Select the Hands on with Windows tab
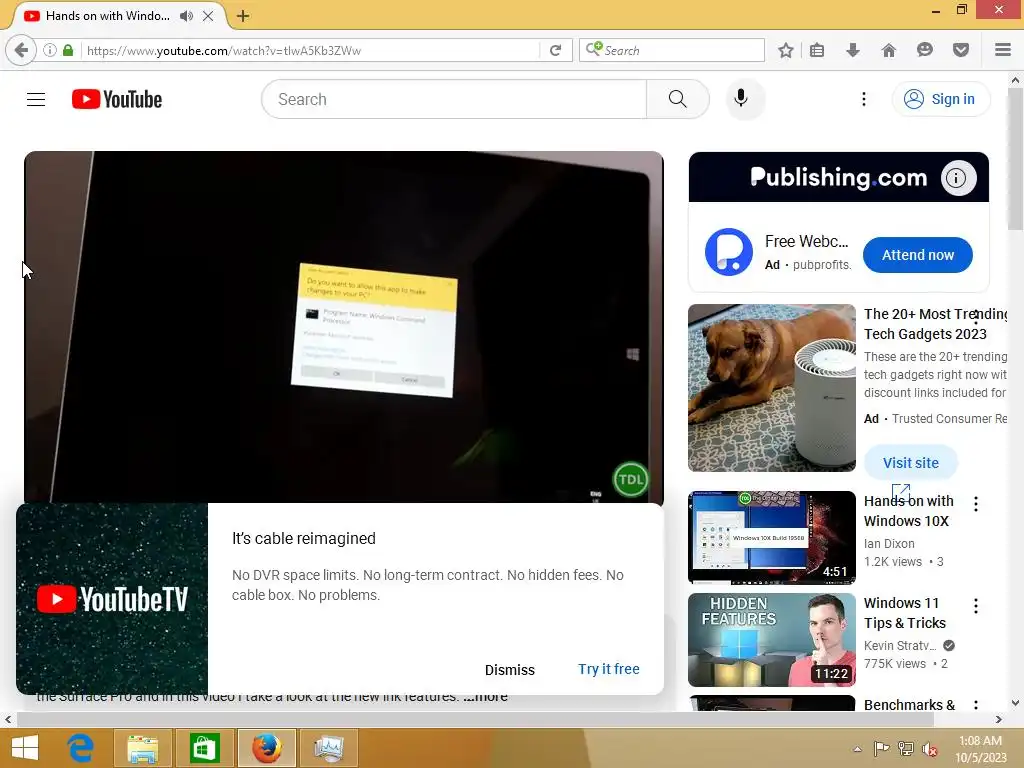The width and height of the screenshot is (1024, 768). click(108, 16)
